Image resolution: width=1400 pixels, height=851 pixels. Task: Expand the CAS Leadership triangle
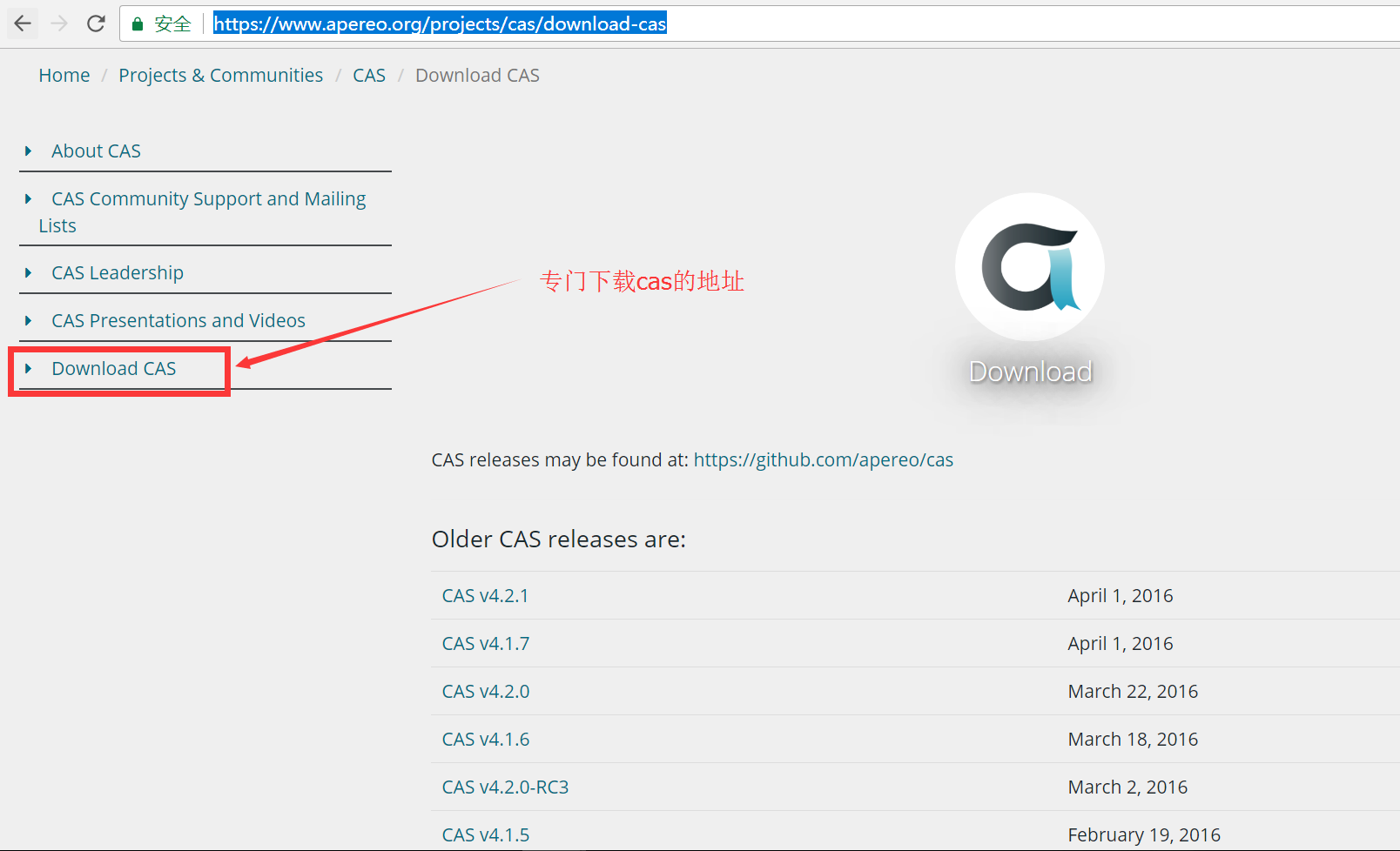29,273
